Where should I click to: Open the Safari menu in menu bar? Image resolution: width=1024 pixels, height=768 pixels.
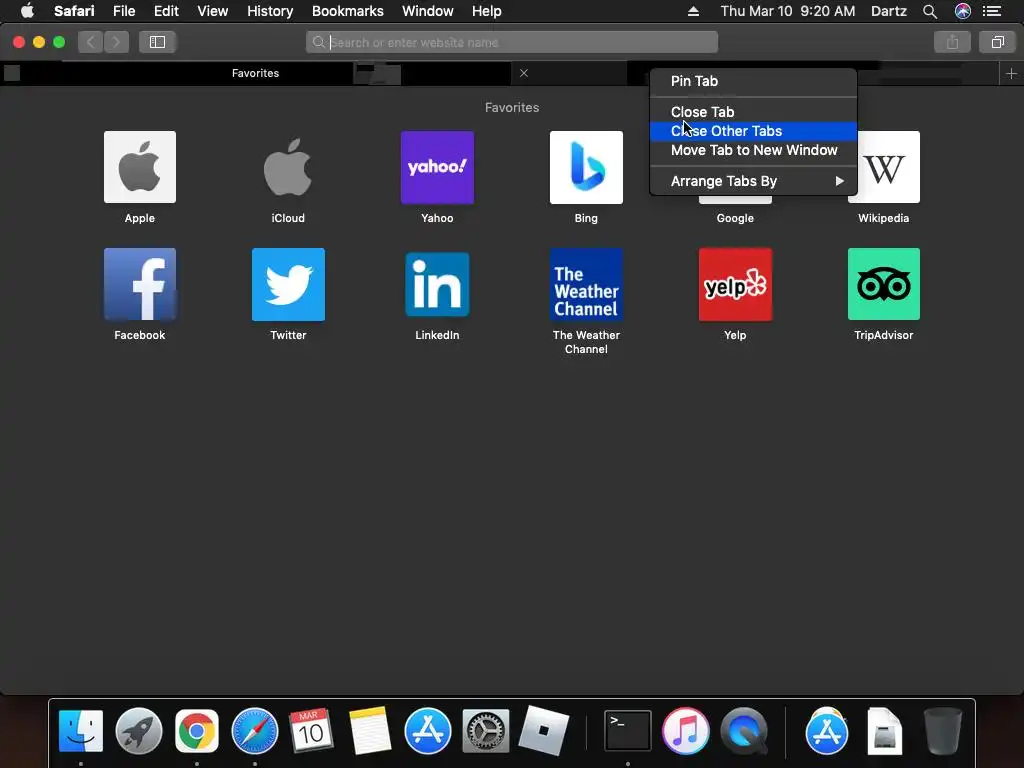(x=74, y=11)
